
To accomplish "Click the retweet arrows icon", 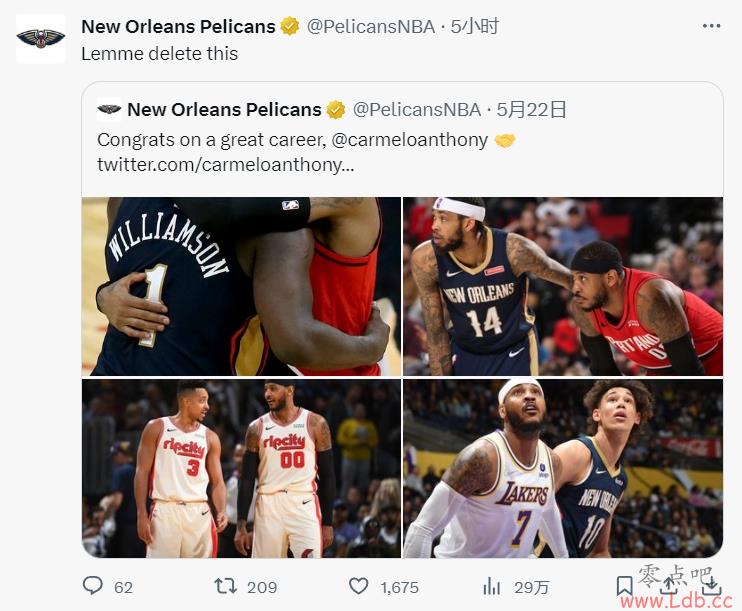I will pos(225,586).
